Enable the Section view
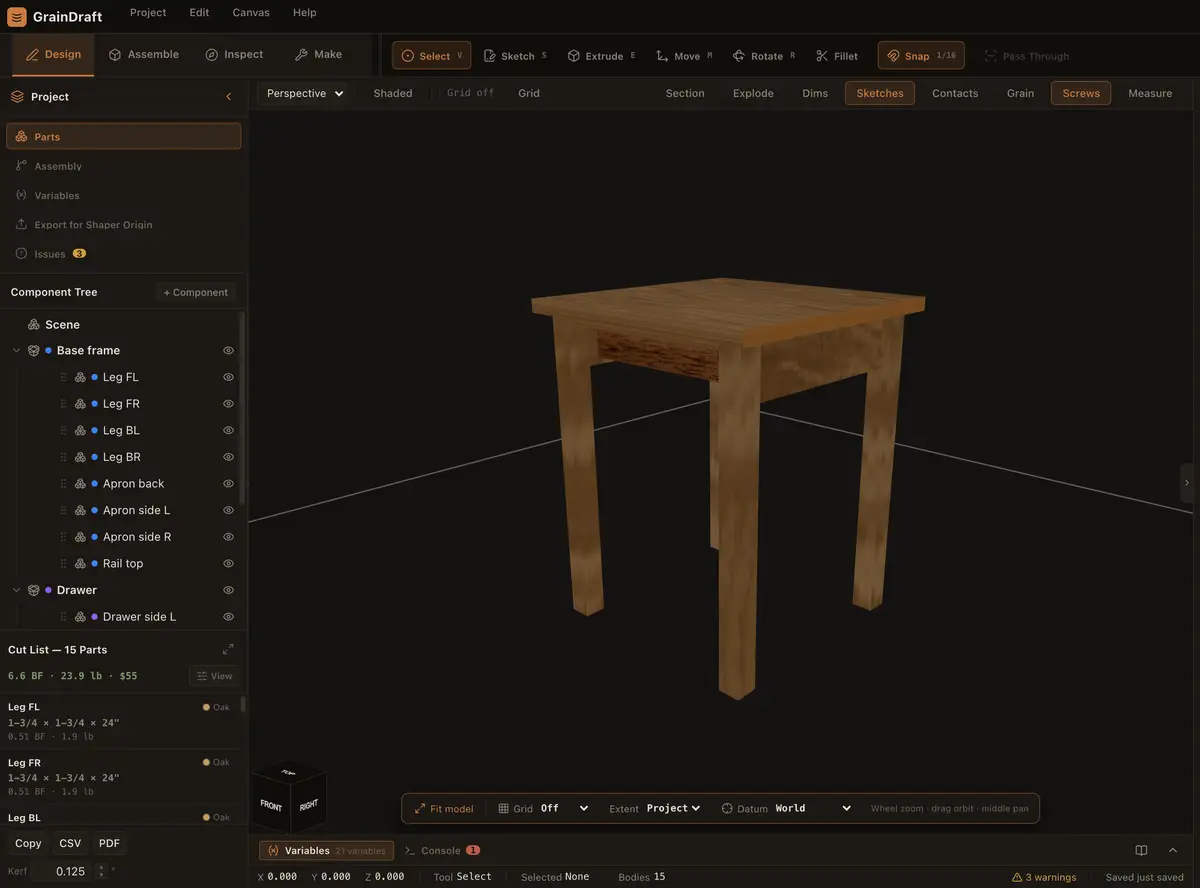Viewport: 1200px width, 888px height. point(685,93)
